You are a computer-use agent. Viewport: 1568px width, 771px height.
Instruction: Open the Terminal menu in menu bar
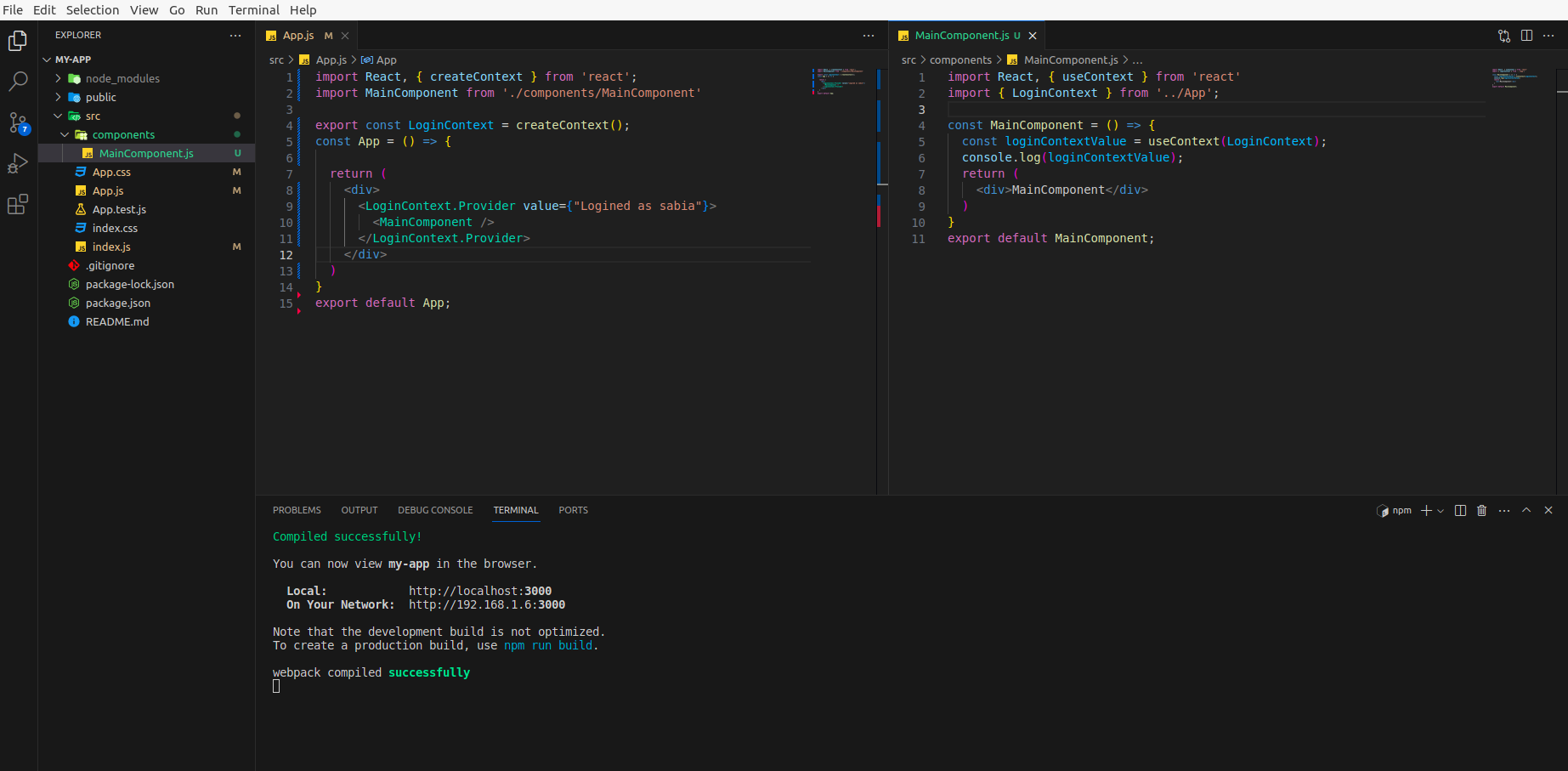pyautogui.click(x=253, y=10)
